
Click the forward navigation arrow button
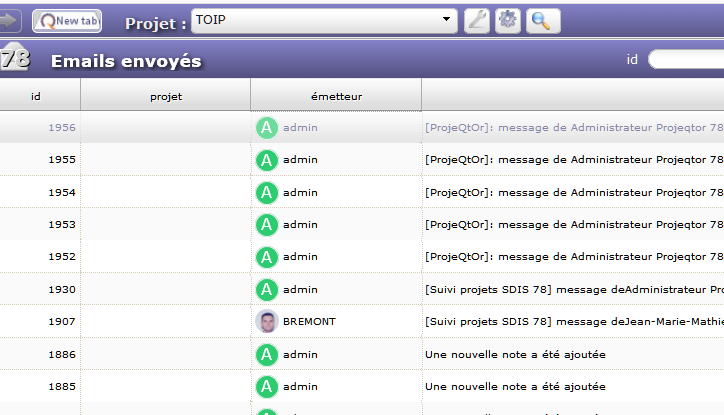[12, 20]
